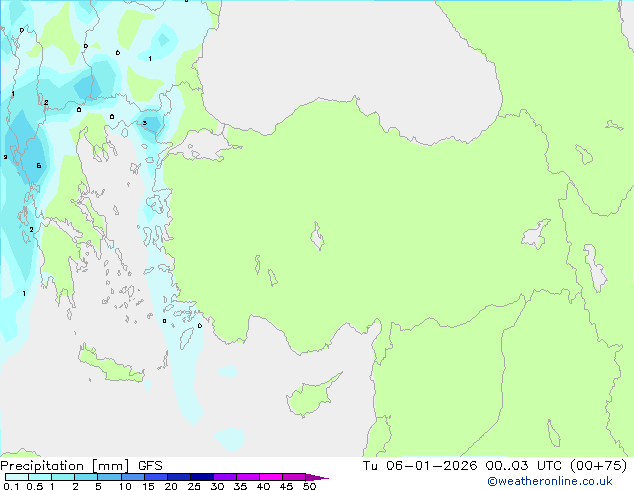Click the '10' legend scale label
Screen dimensions: 634x490
[x=125, y=486]
